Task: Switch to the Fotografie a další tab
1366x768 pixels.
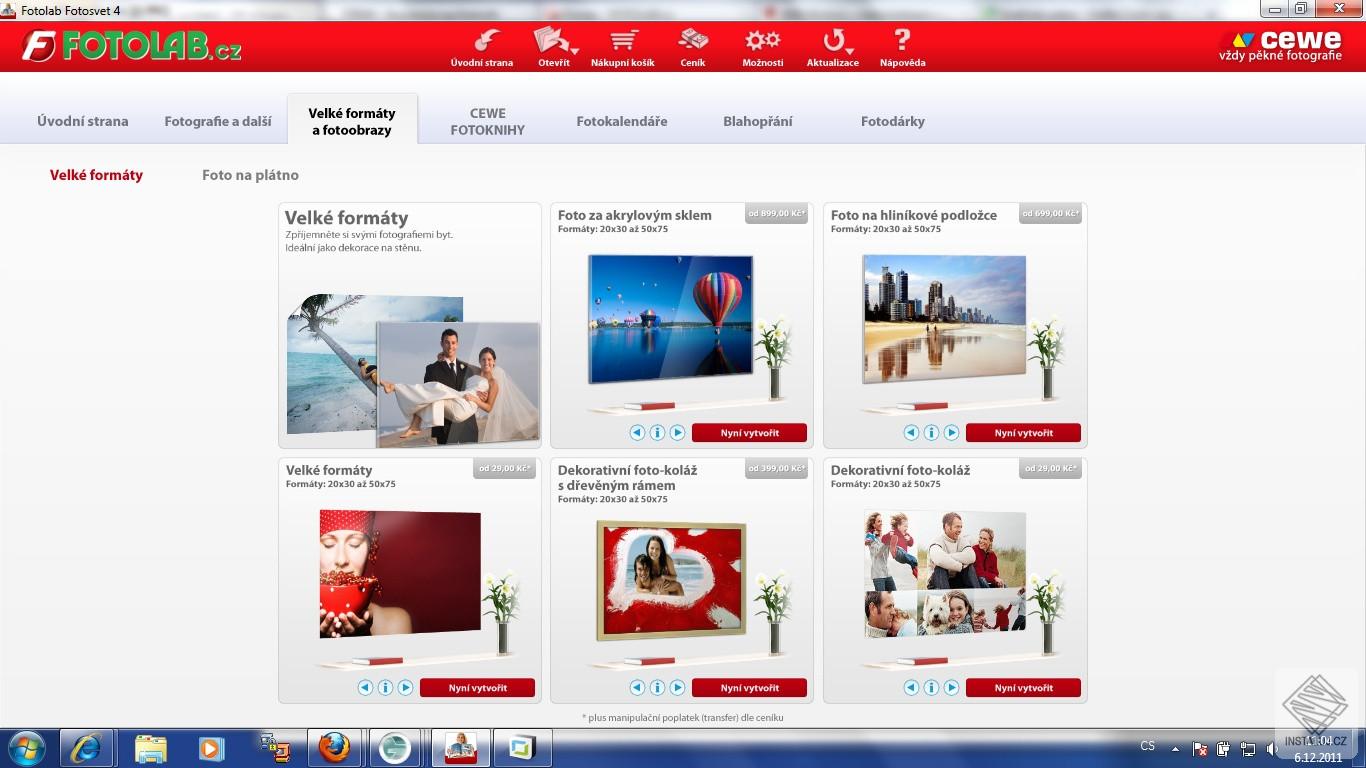Action: 218,121
